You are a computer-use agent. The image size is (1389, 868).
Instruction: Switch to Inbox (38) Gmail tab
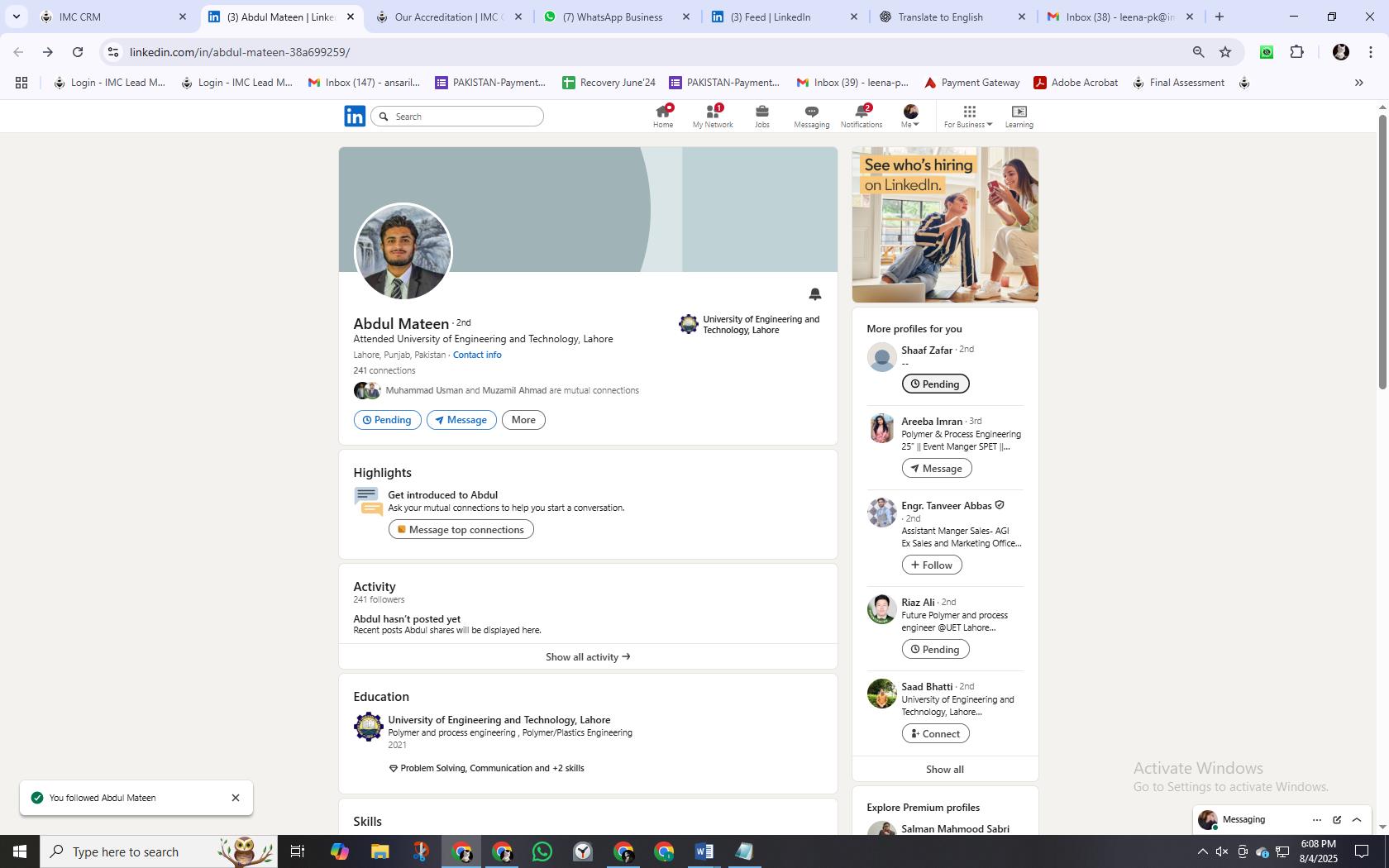pyautogui.click(x=1119, y=17)
